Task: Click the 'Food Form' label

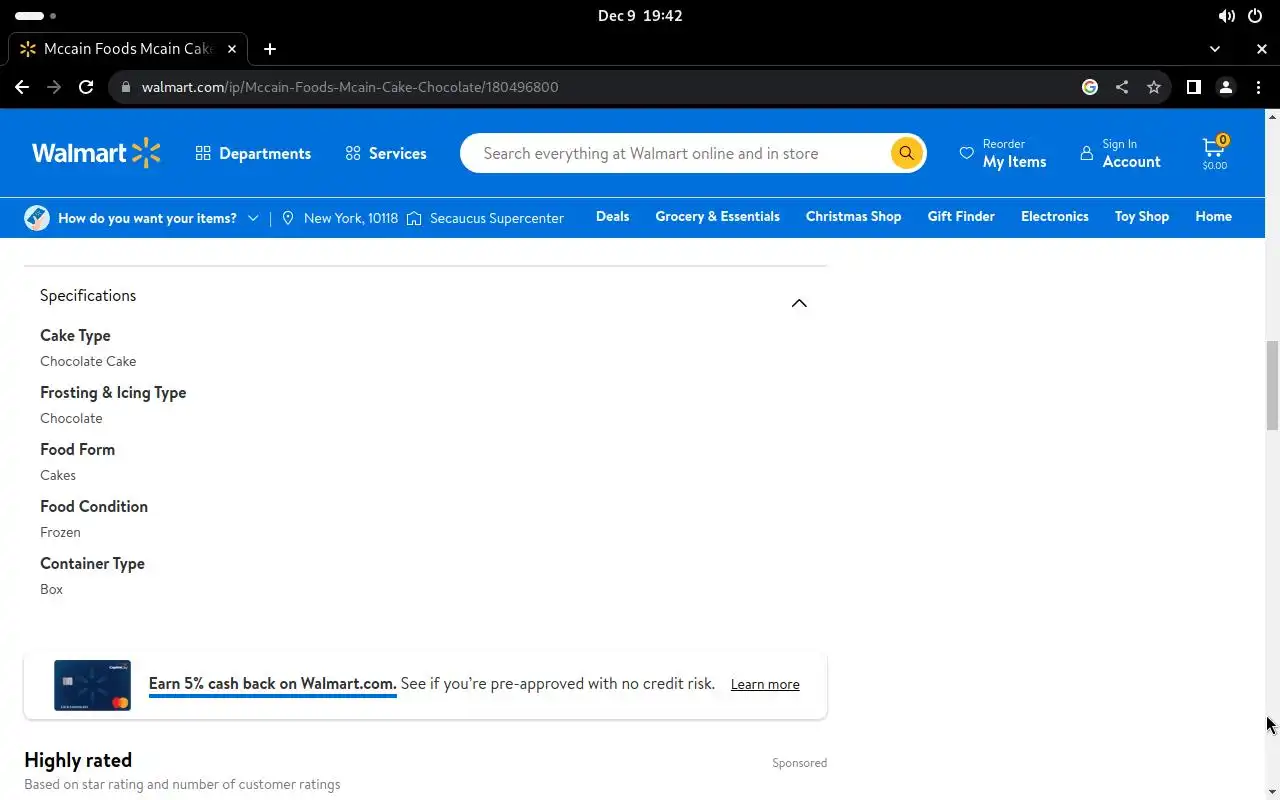Action: tap(77, 449)
